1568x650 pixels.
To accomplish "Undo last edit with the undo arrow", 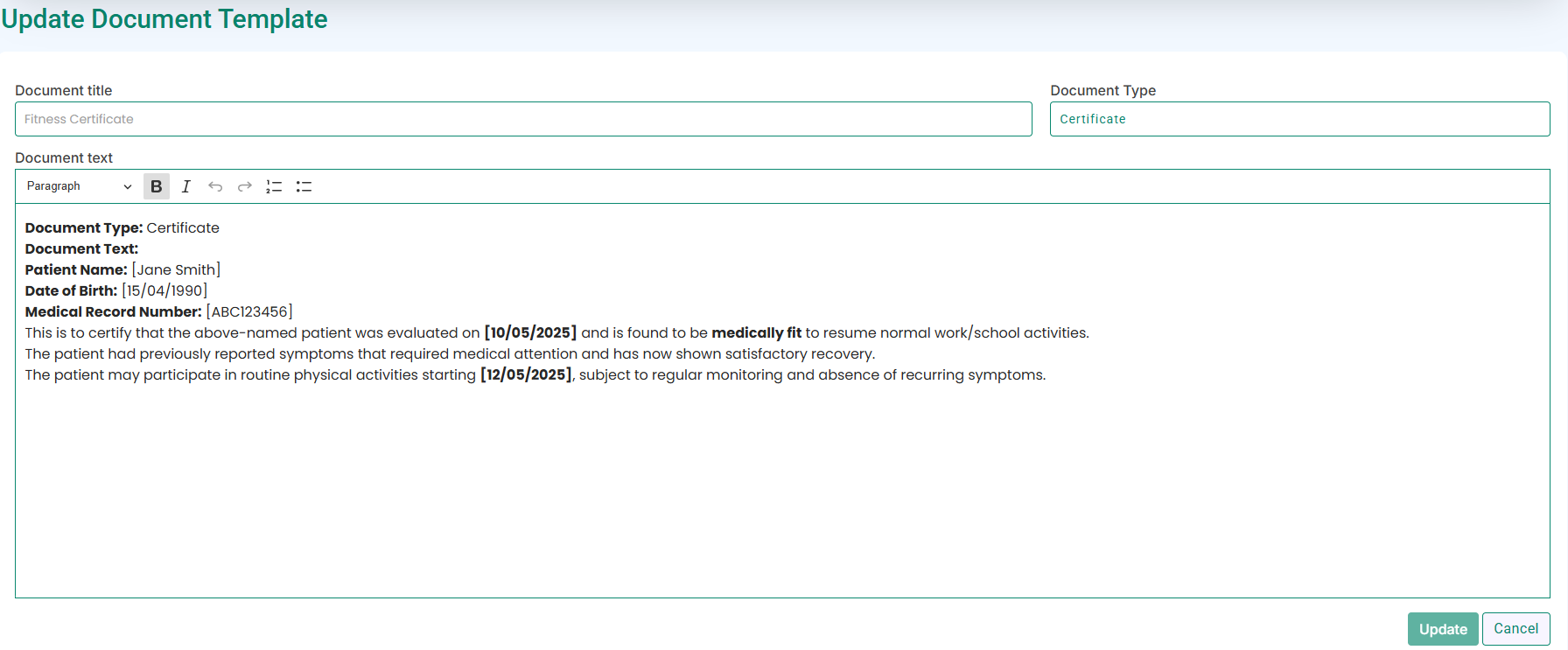I will tap(215, 186).
